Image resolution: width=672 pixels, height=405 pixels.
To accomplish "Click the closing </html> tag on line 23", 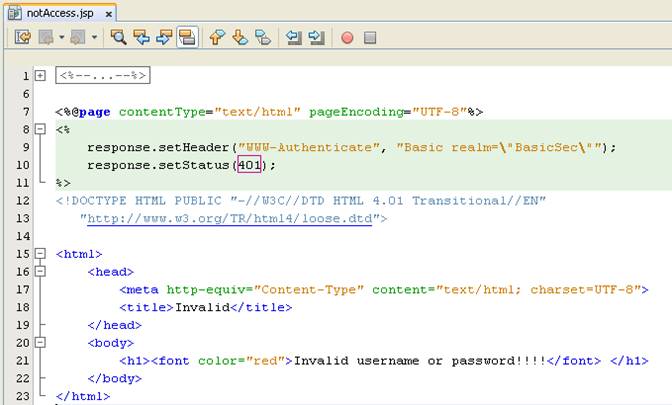I will tap(83, 396).
